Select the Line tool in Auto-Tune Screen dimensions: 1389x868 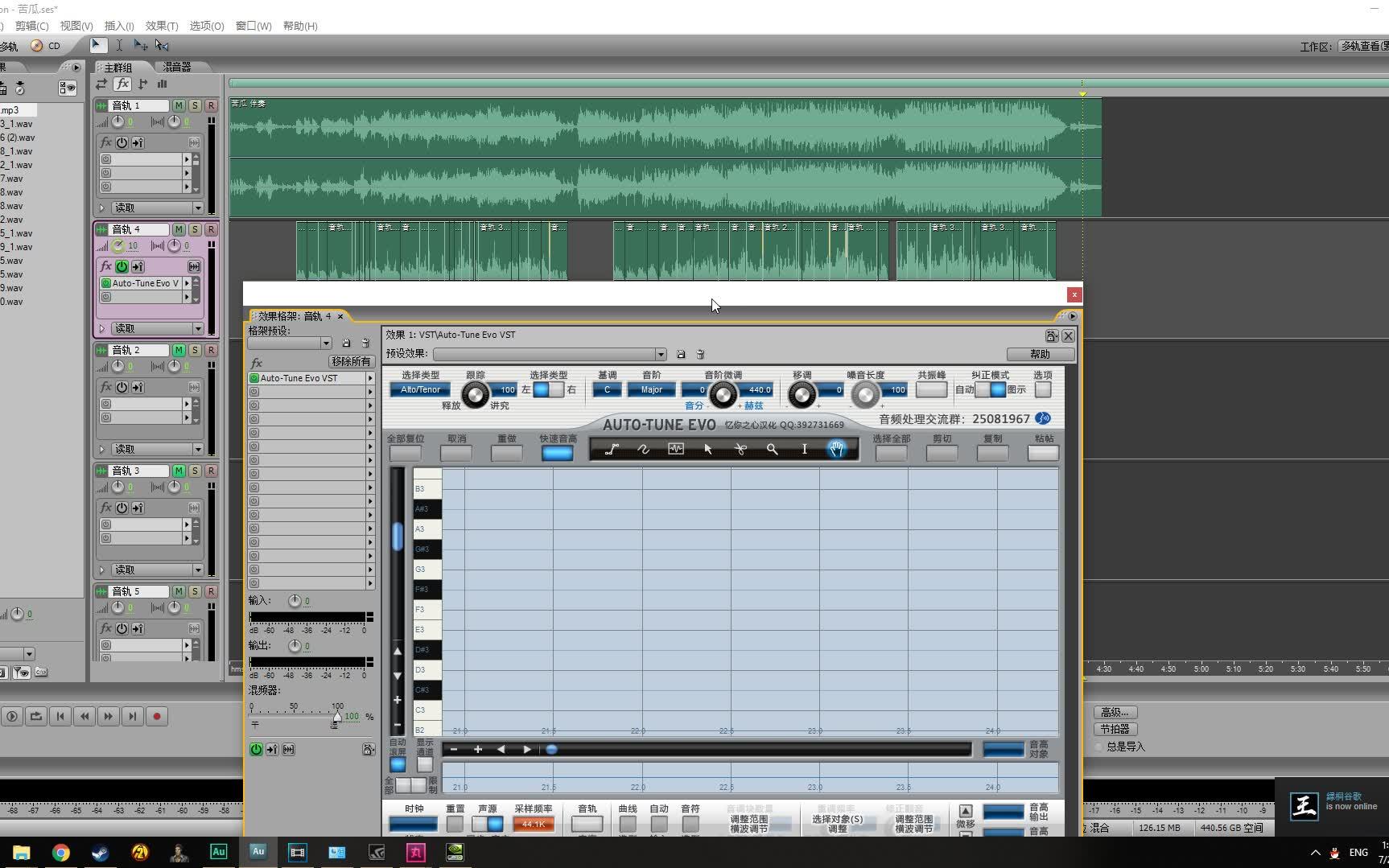pos(612,449)
